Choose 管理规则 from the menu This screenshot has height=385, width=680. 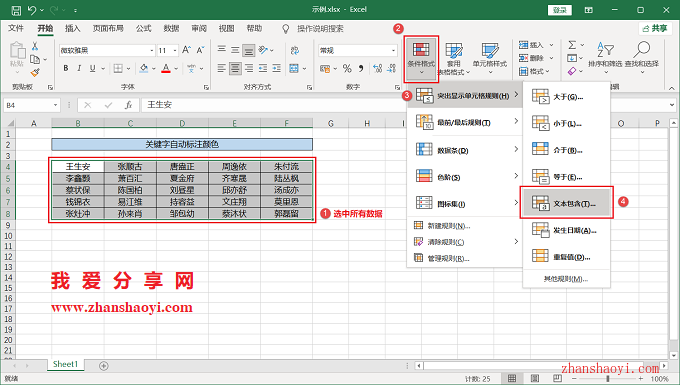coord(465,258)
